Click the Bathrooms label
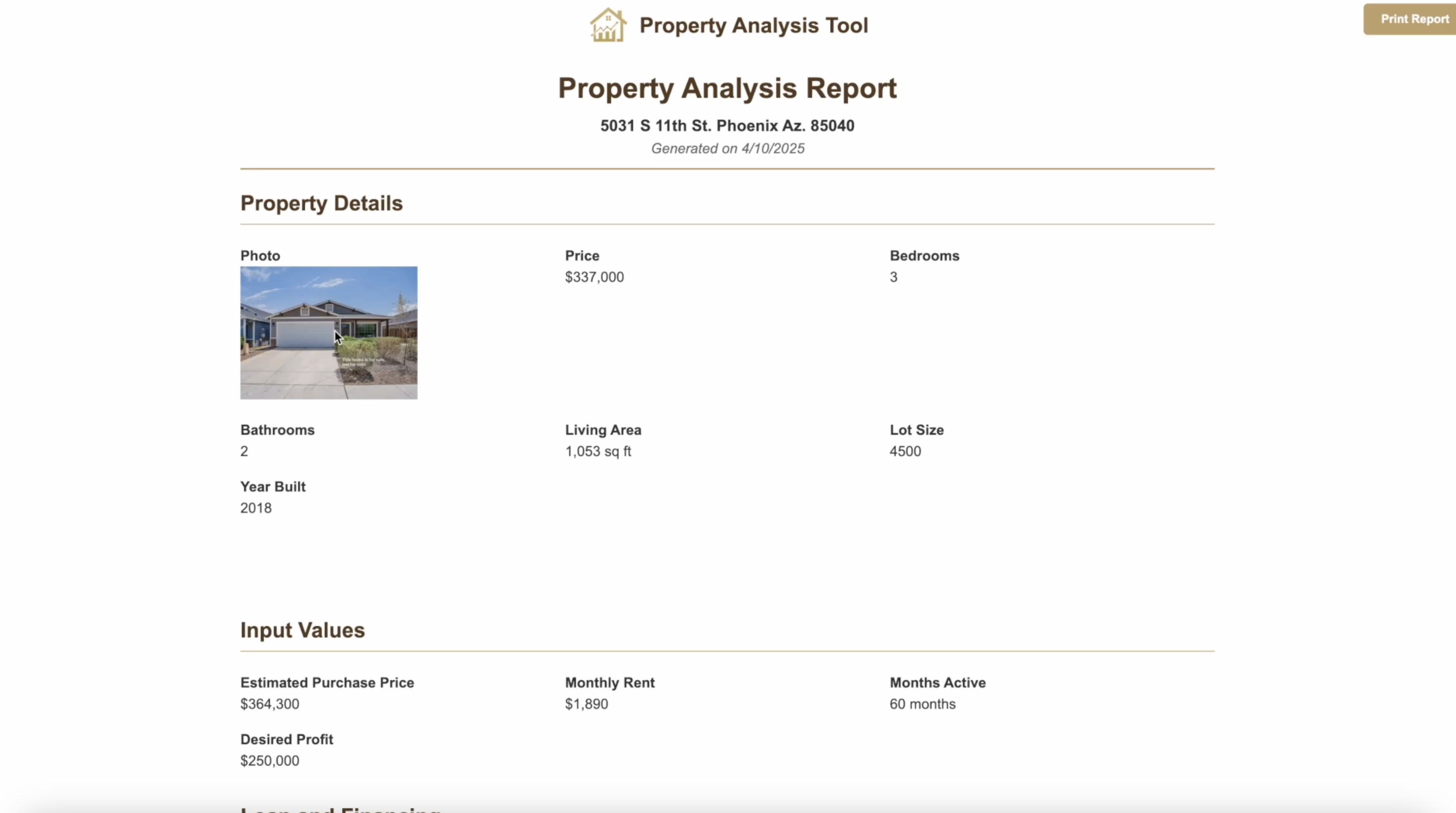The image size is (1456, 813). 277,430
